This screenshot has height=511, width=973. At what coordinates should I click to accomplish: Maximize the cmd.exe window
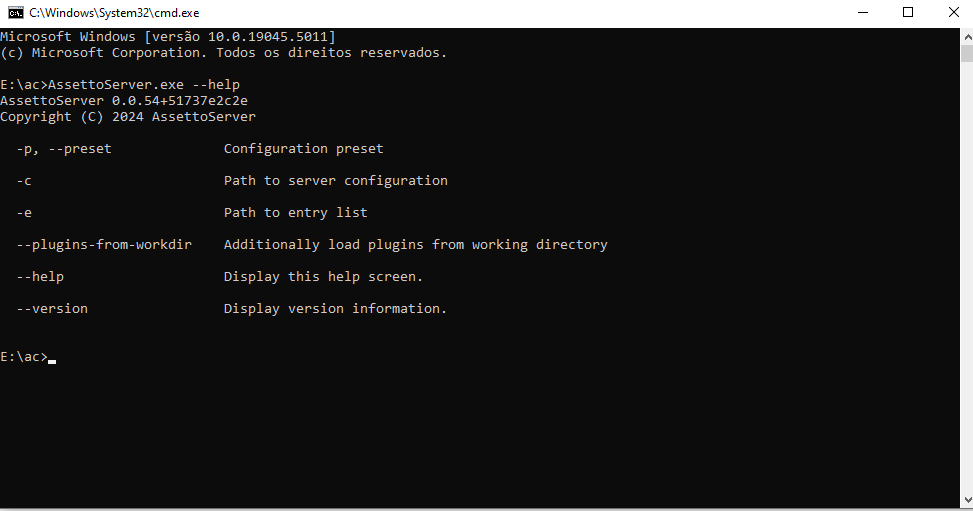[x=908, y=12]
